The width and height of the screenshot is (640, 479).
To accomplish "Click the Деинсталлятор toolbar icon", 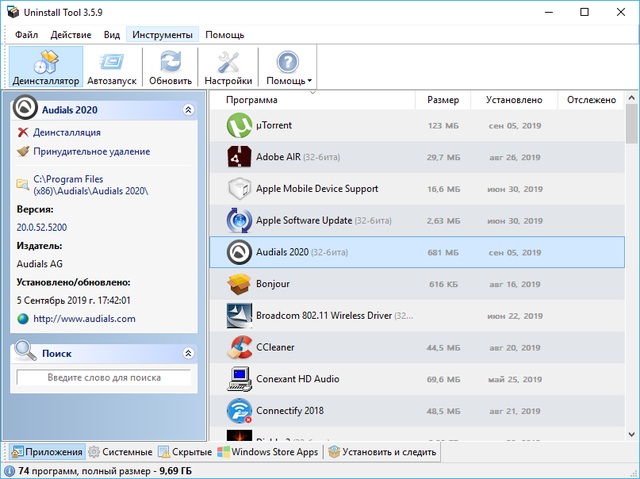I will click(45, 61).
